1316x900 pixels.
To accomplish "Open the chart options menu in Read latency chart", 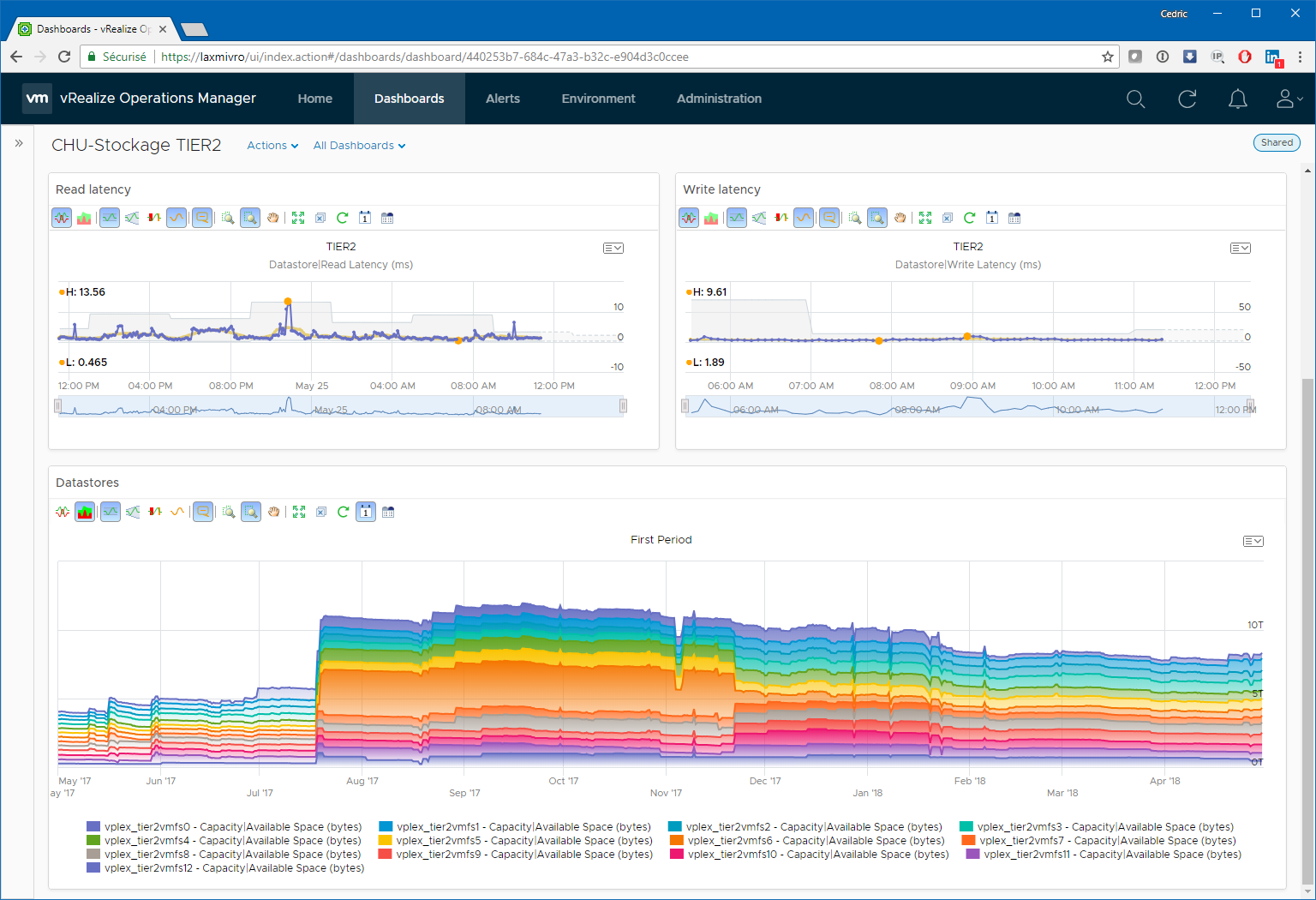I will click(x=613, y=248).
